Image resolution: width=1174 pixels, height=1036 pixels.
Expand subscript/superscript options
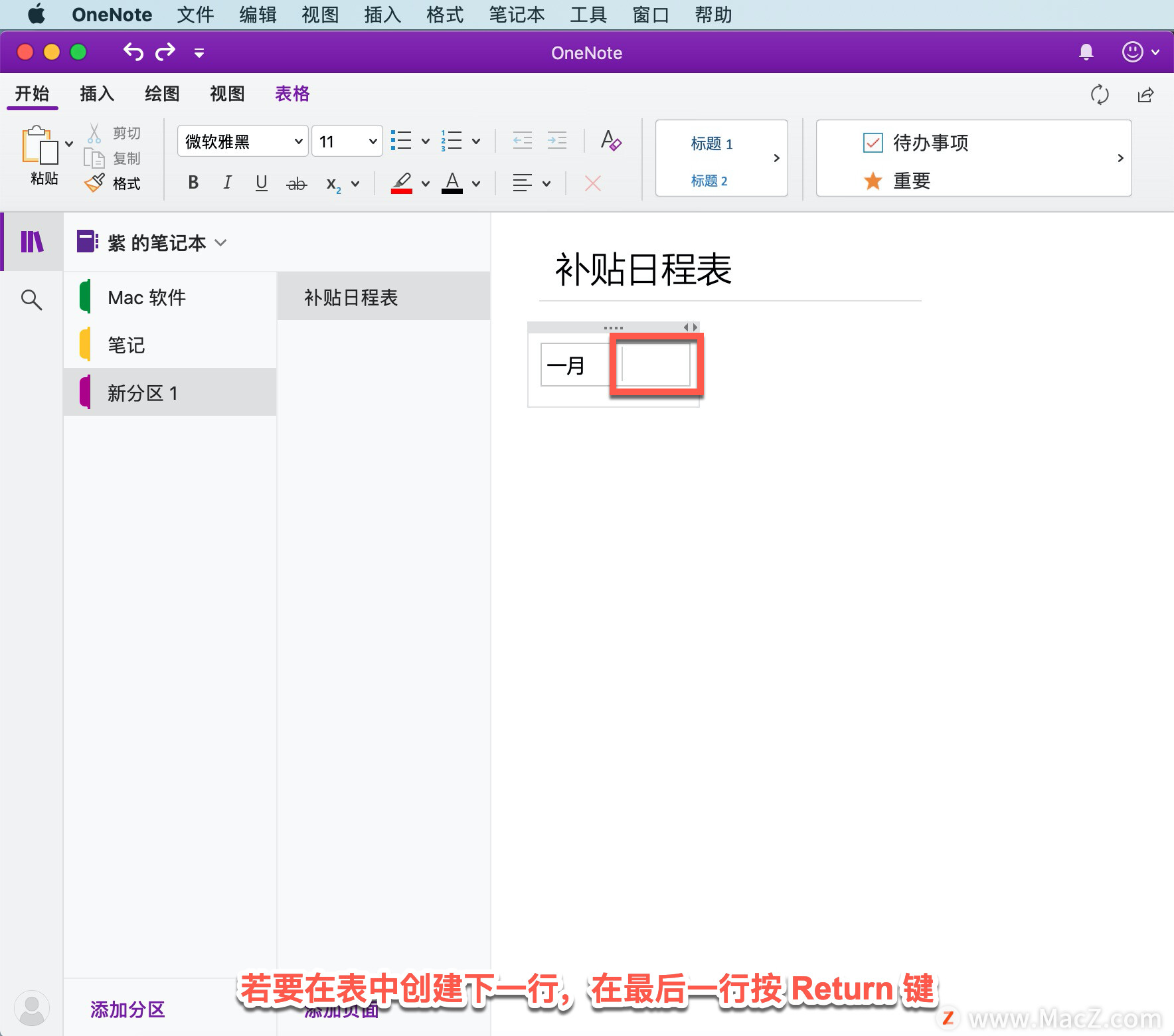click(x=355, y=184)
